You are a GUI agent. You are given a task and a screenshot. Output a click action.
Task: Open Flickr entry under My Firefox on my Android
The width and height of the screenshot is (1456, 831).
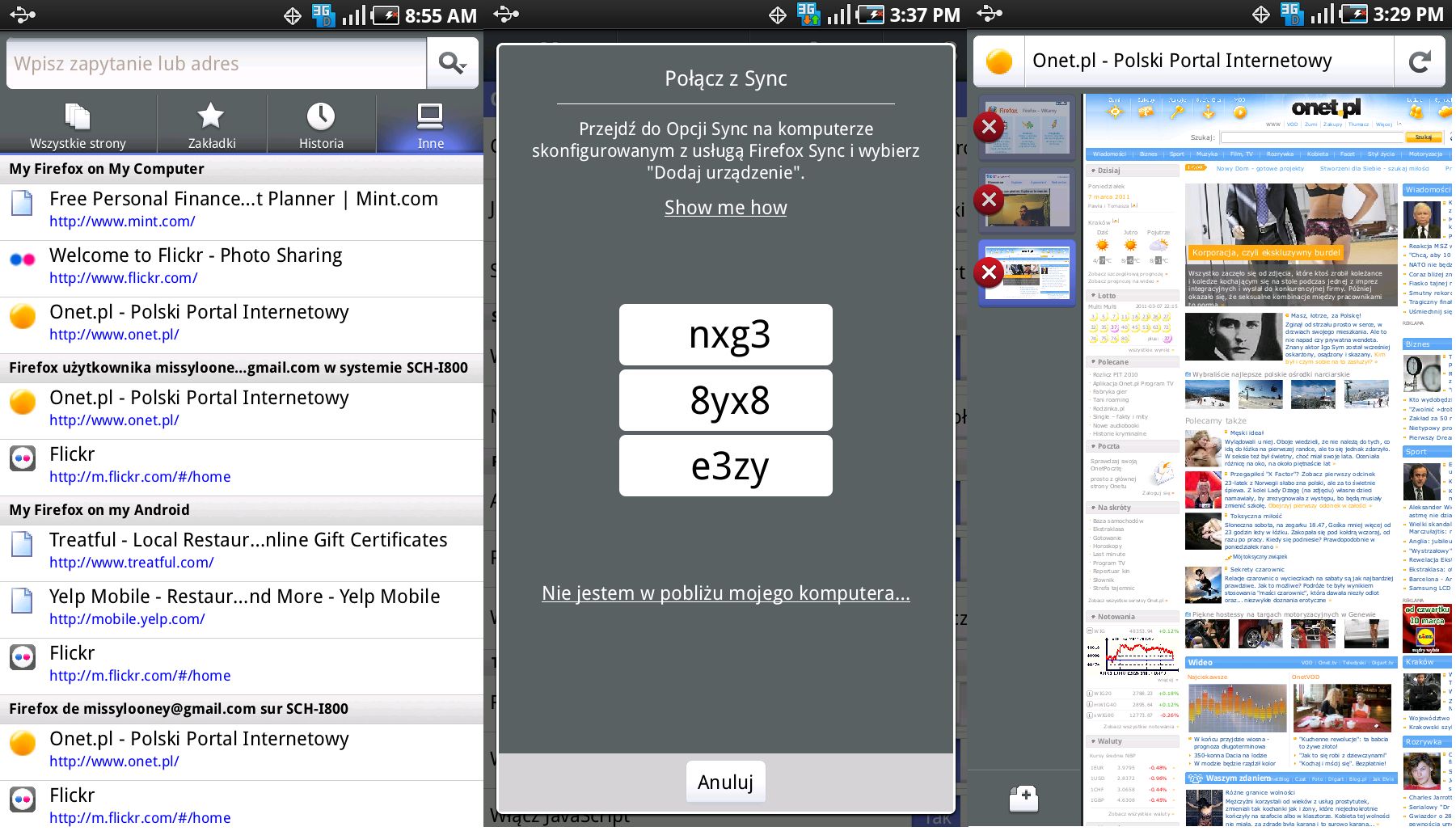tap(242, 666)
